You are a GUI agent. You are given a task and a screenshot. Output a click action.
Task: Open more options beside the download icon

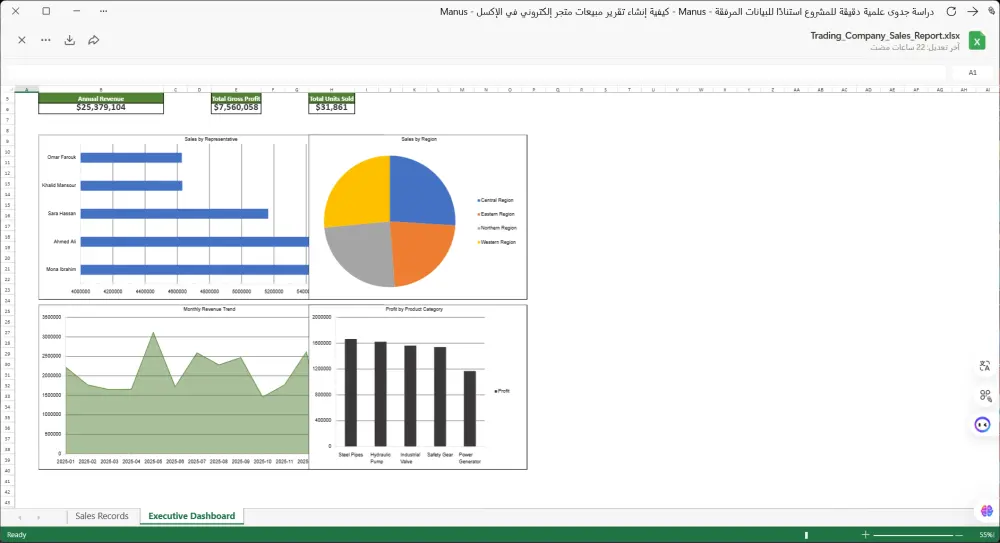45,40
